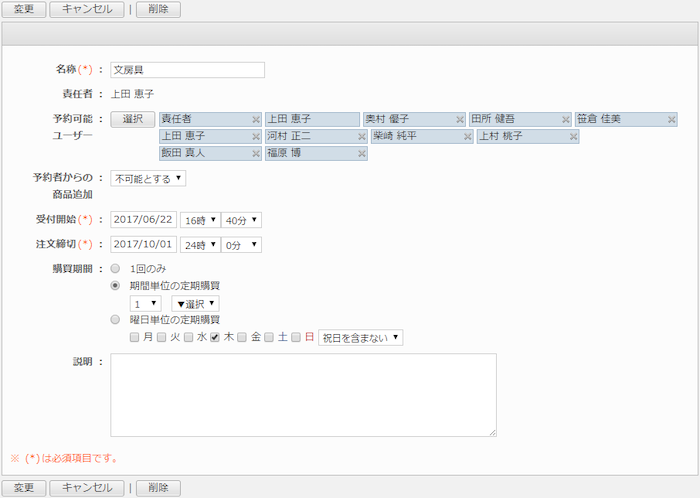Image resolution: width=700 pixels, height=498 pixels.
Task: Open the 不可能とする dropdown
Action: [x=148, y=179]
